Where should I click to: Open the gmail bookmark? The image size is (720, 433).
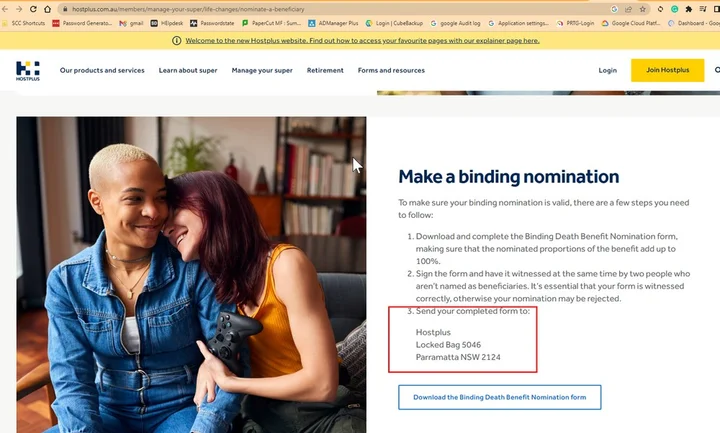click(131, 23)
